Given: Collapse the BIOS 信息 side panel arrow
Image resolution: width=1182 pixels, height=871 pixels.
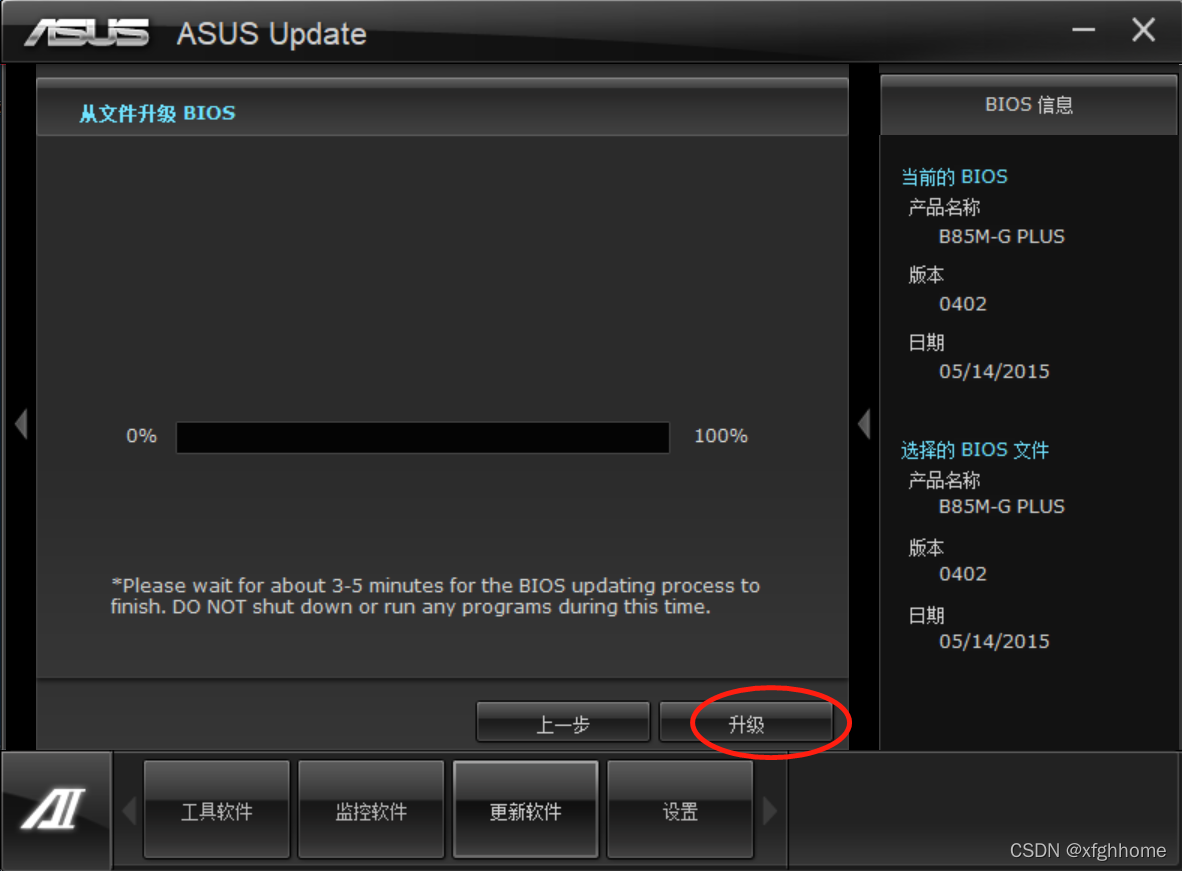Looking at the screenshot, I should pos(864,424).
